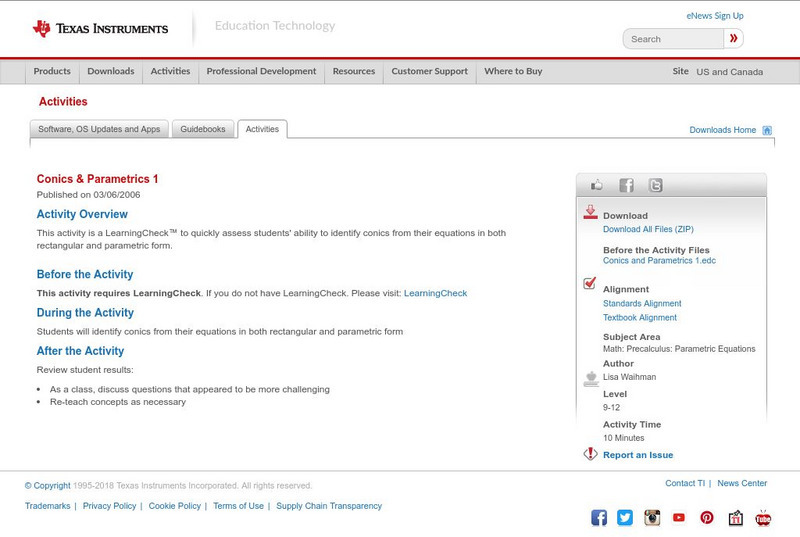Click the Report an Issue link
Image resolution: width=800 pixels, height=537 pixels.
click(638, 455)
